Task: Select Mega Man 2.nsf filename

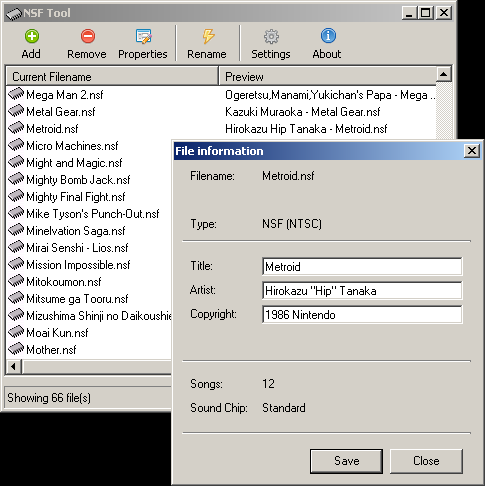Action: point(65,95)
